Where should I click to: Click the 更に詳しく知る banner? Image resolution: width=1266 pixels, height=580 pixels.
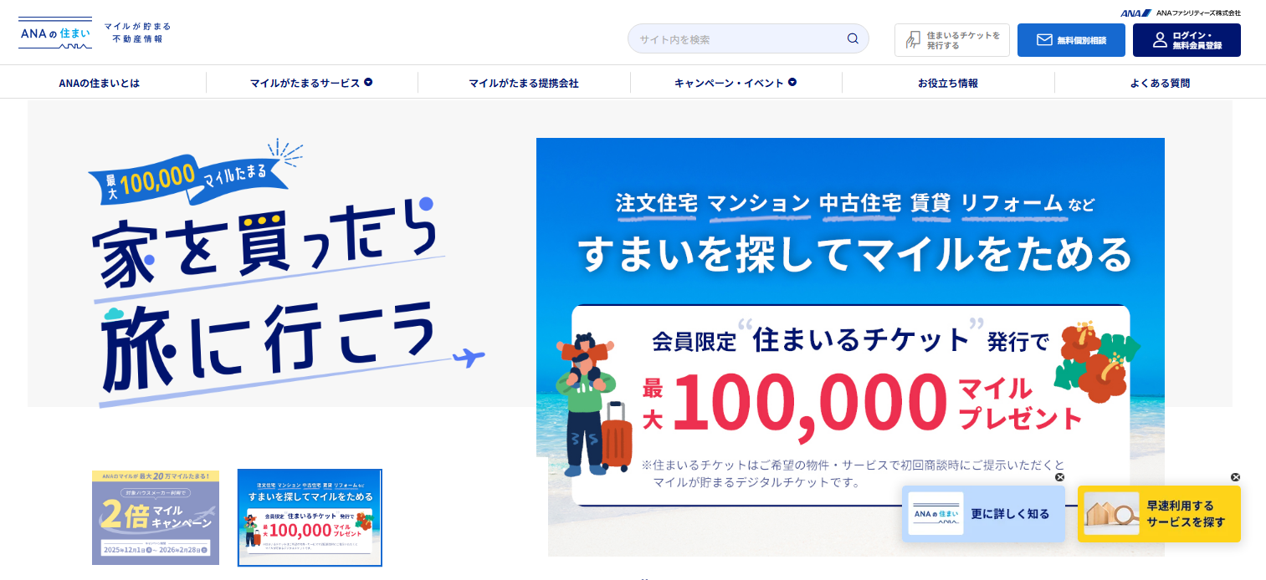tap(983, 514)
